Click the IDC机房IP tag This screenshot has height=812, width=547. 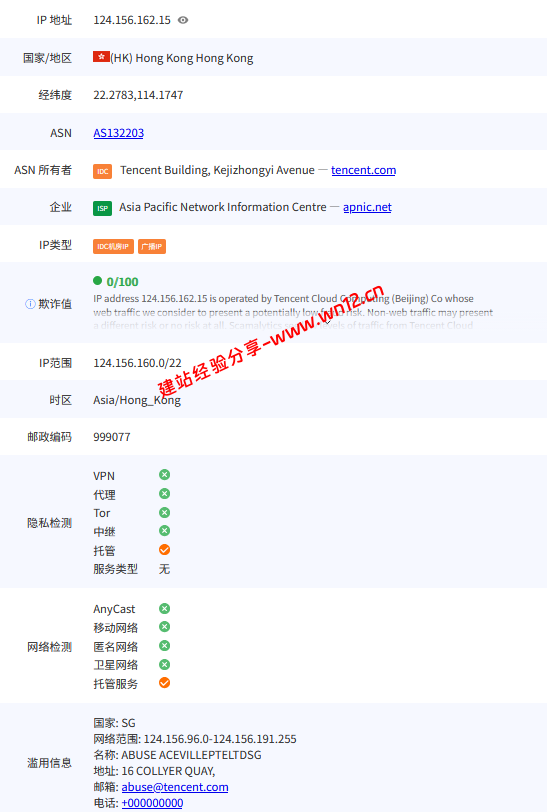(x=113, y=246)
